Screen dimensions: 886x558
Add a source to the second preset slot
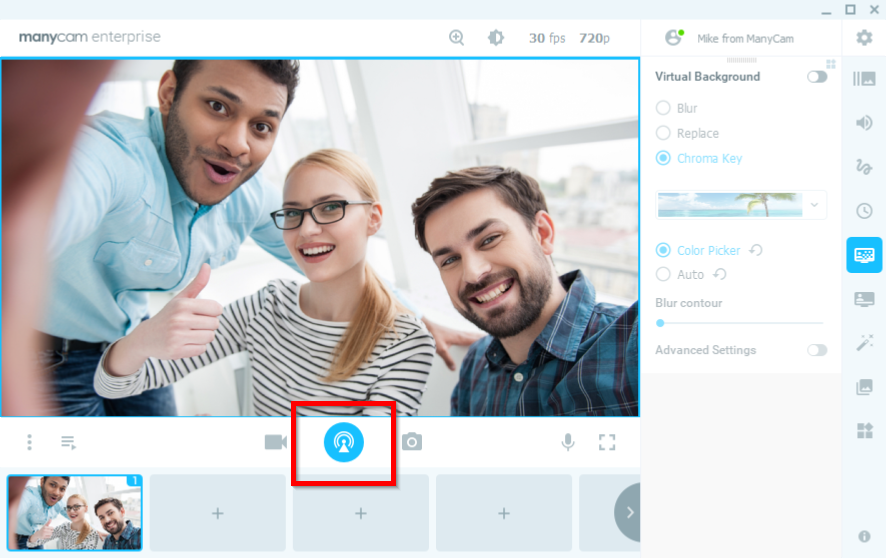coord(218,513)
